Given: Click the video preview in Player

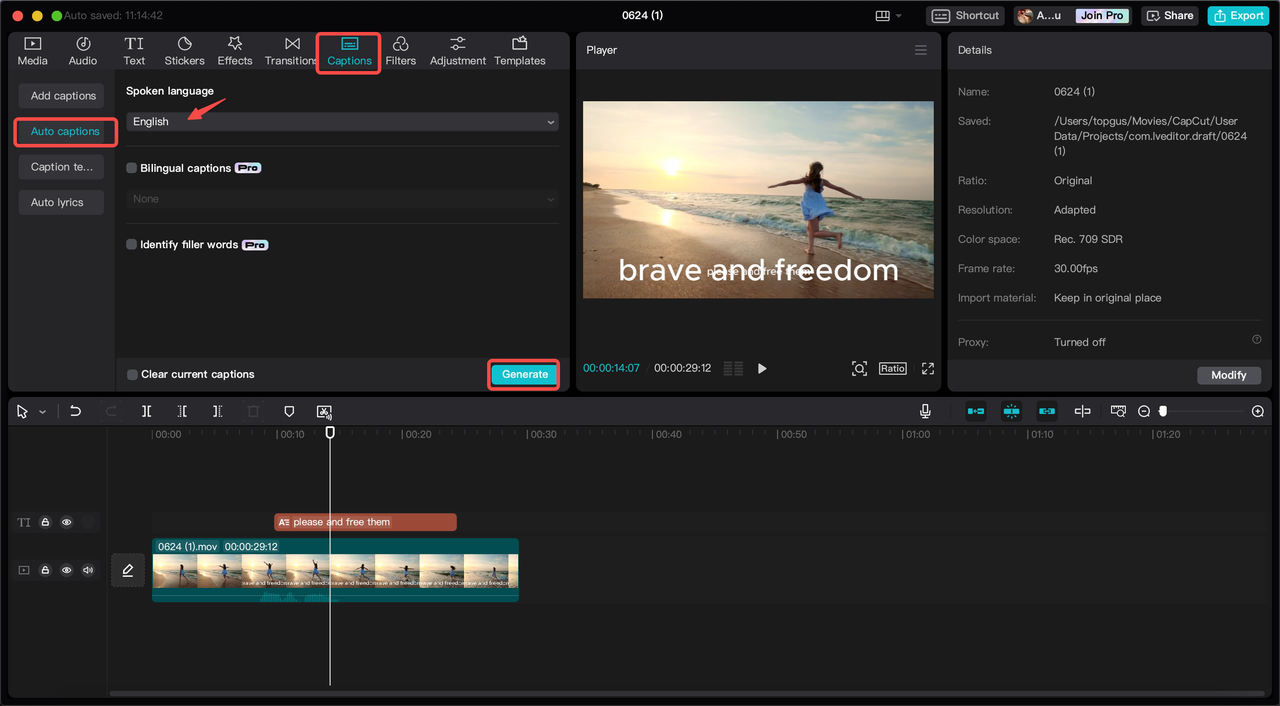Looking at the screenshot, I should pos(758,199).
